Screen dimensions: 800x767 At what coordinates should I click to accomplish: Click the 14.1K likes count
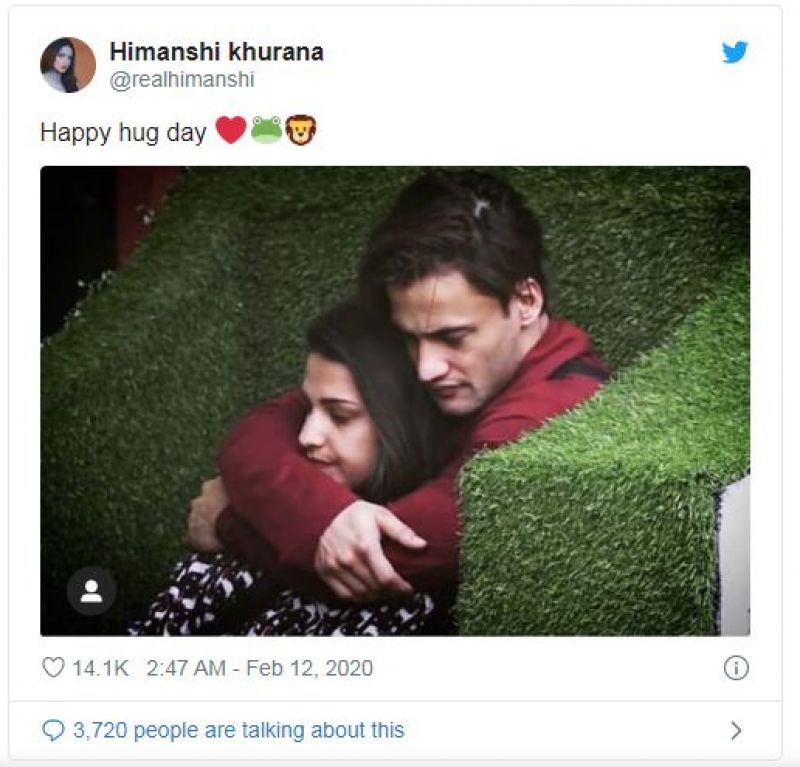click(x=100, y=668)
